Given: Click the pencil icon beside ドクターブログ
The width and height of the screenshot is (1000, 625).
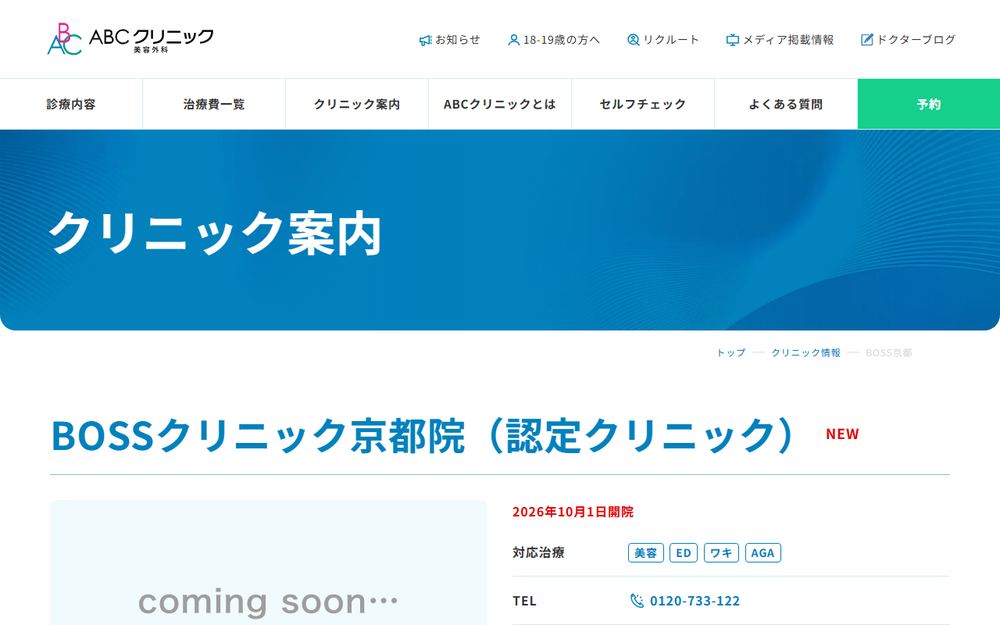Looking at the screenshot, I should [867, 40].
